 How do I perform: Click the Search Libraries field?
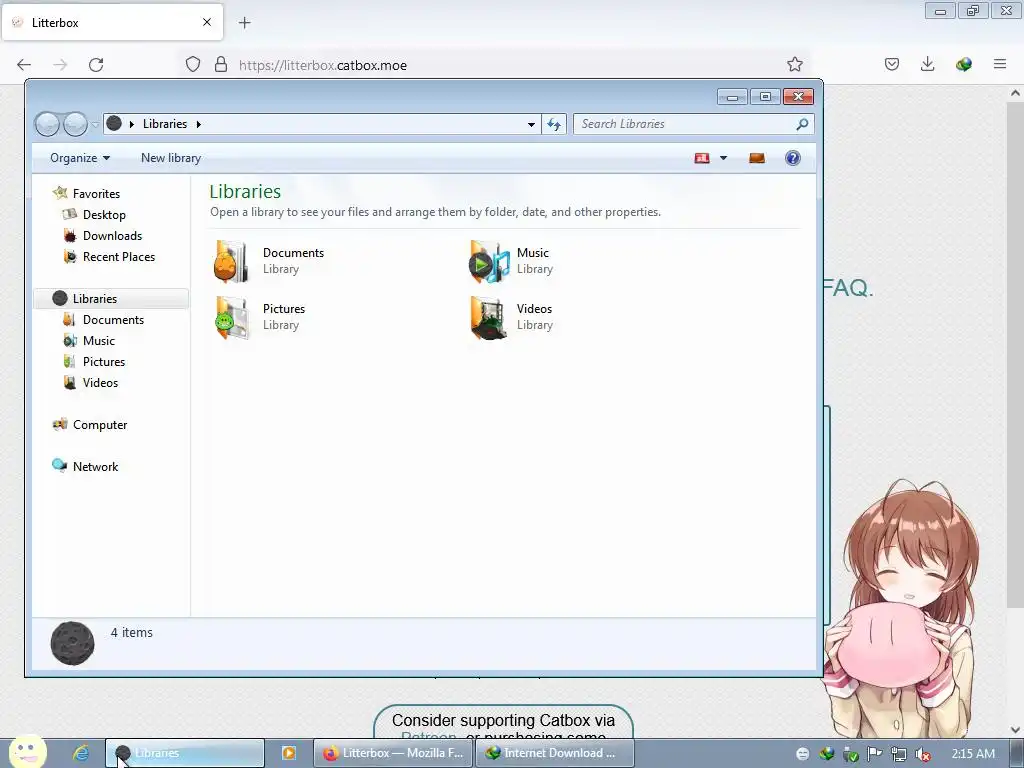click(x=694, y=124)
